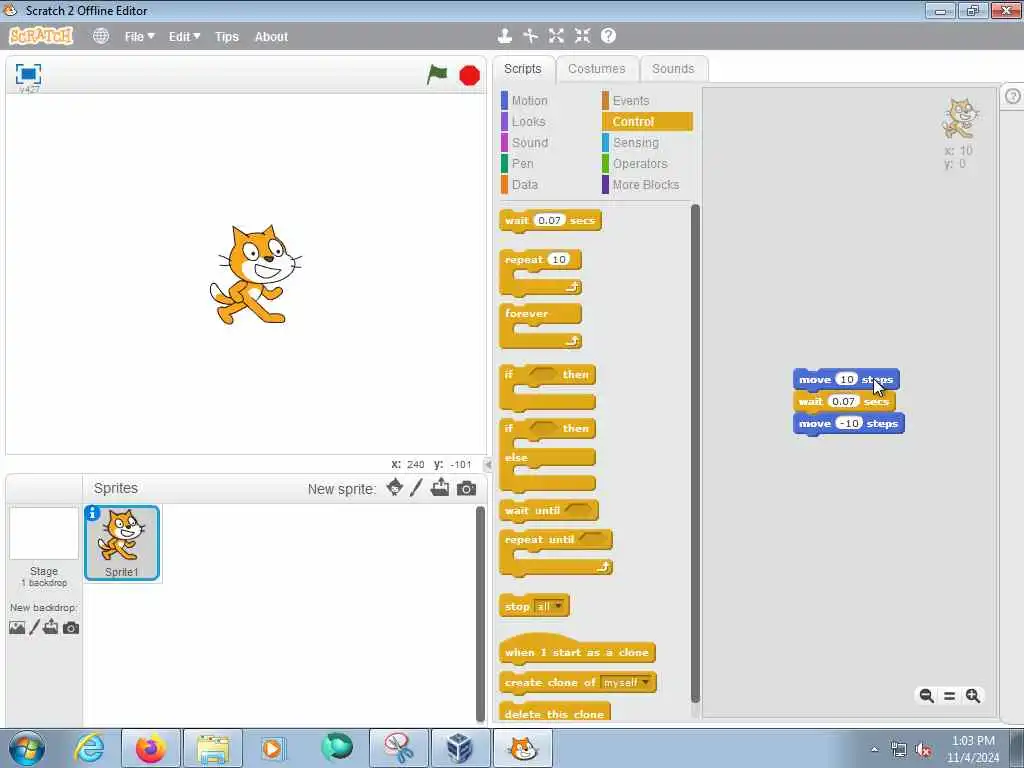
Task: Open the Windows Start menu
Action: point(27,748)
